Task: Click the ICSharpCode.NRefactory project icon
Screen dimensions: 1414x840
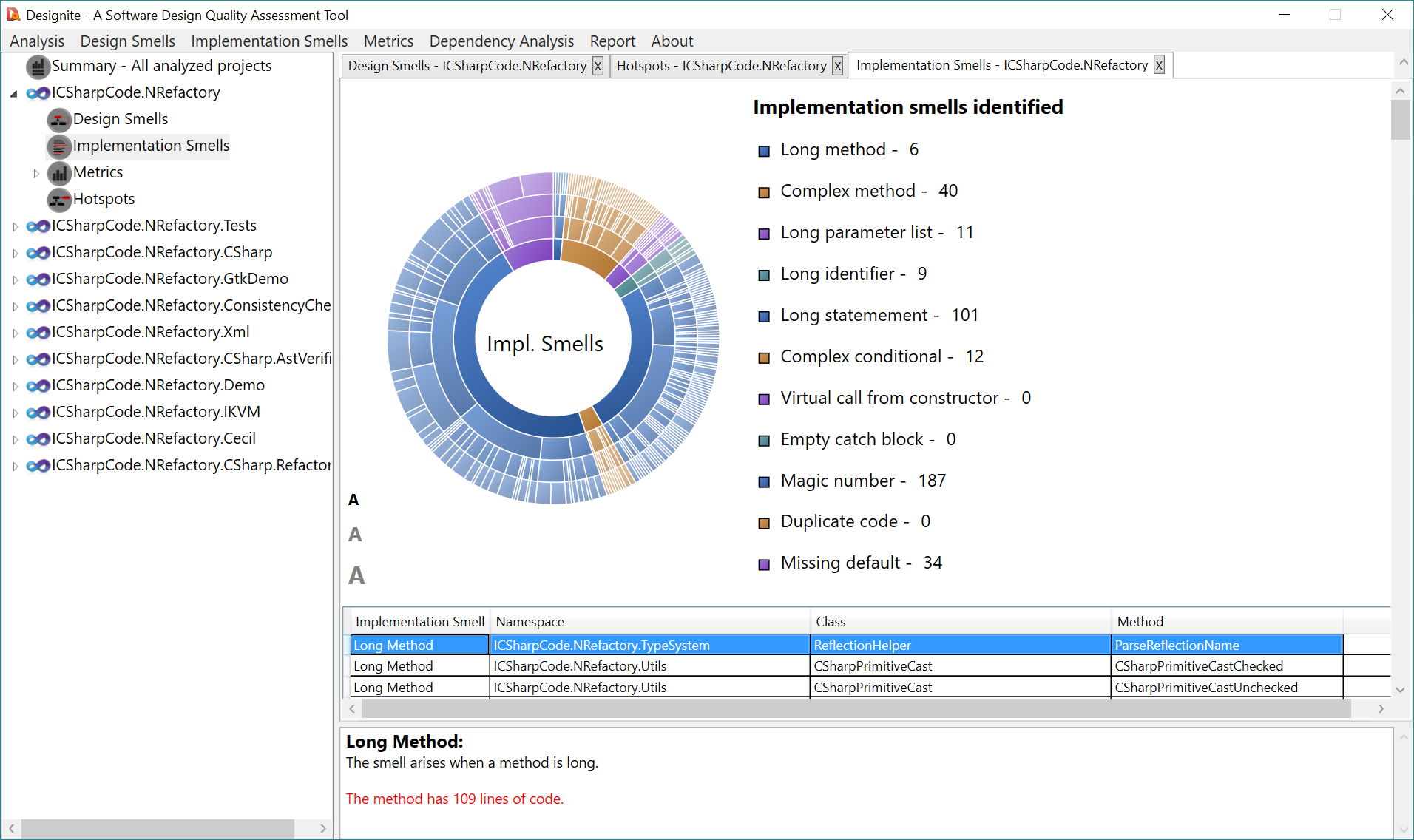Action: tap(38, 93)
